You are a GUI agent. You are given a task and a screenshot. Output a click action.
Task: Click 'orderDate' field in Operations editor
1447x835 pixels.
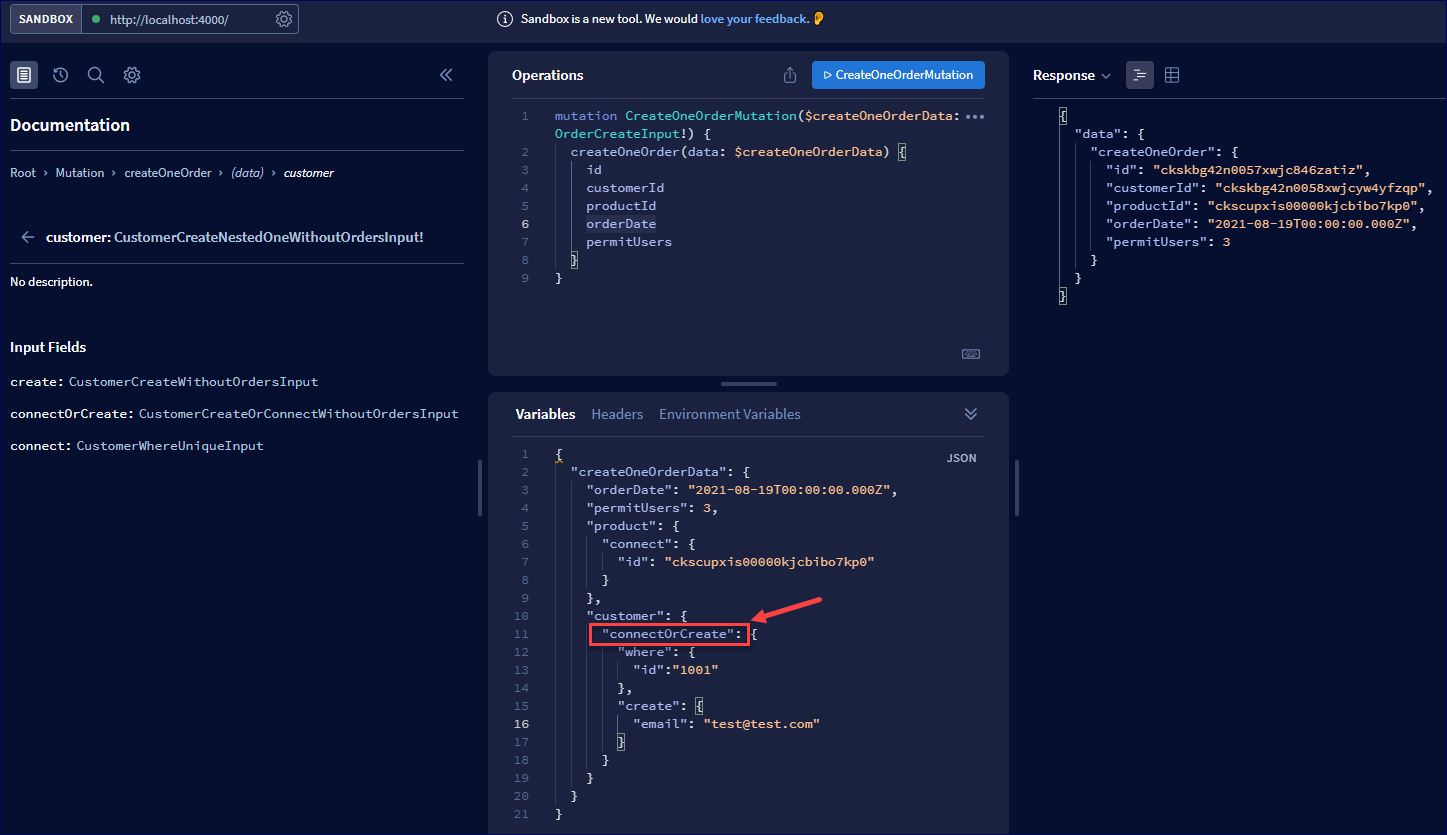(621, 224)
